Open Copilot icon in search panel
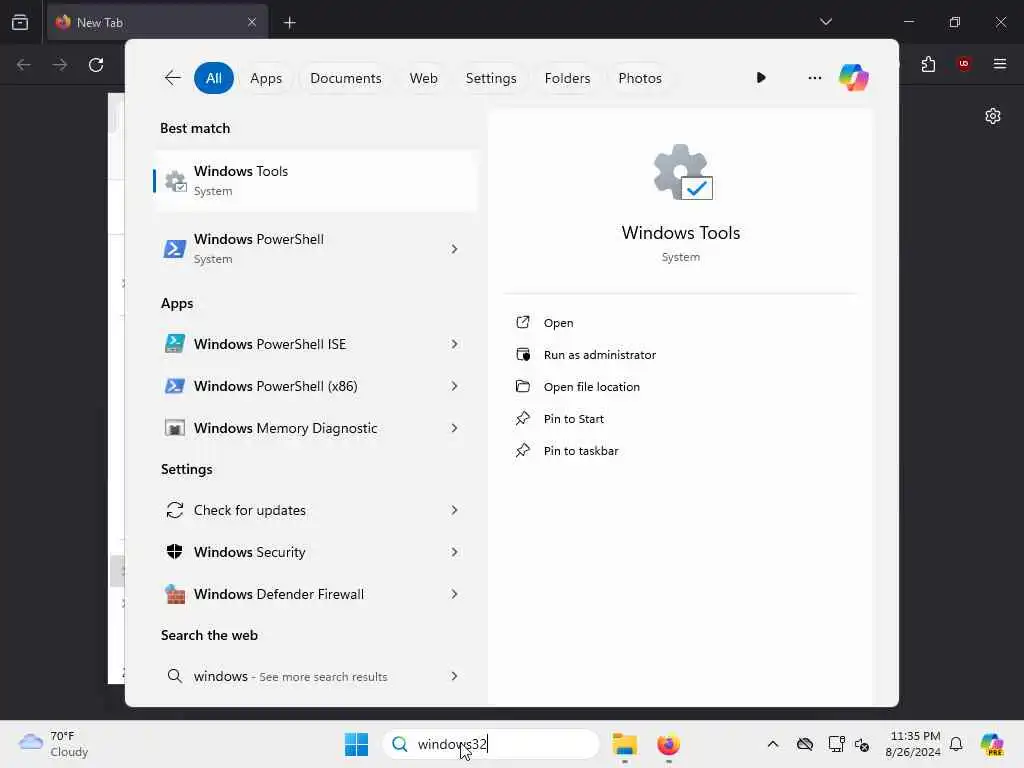Viewport: 1024px width, 768px height. (853, 78)
